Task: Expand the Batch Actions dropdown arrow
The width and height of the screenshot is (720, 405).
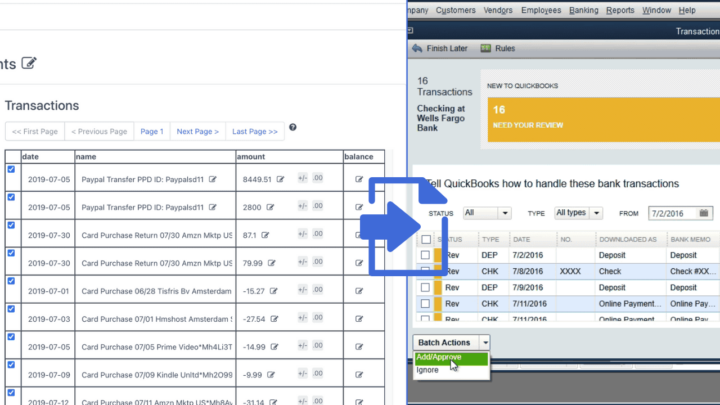Action: point(485,343)
